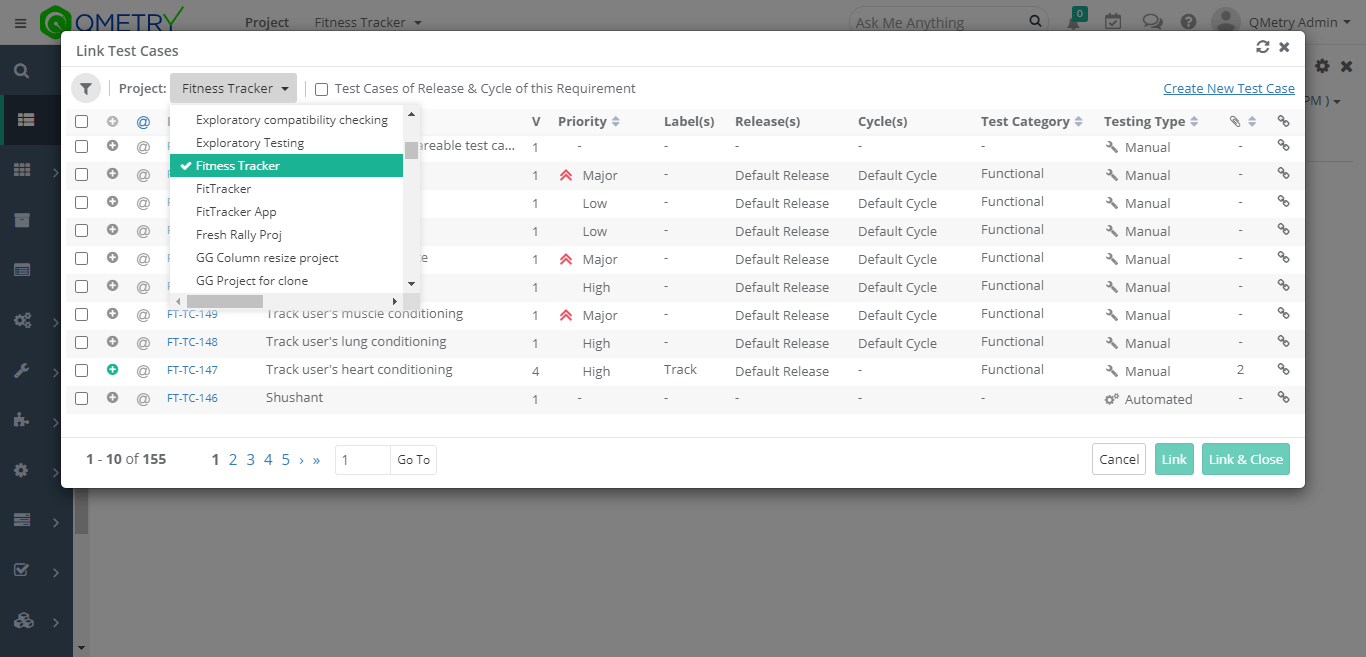Select Exploratory Testing from project list
This screenshot has width=1366, height=657.
(x=250, y=143)
